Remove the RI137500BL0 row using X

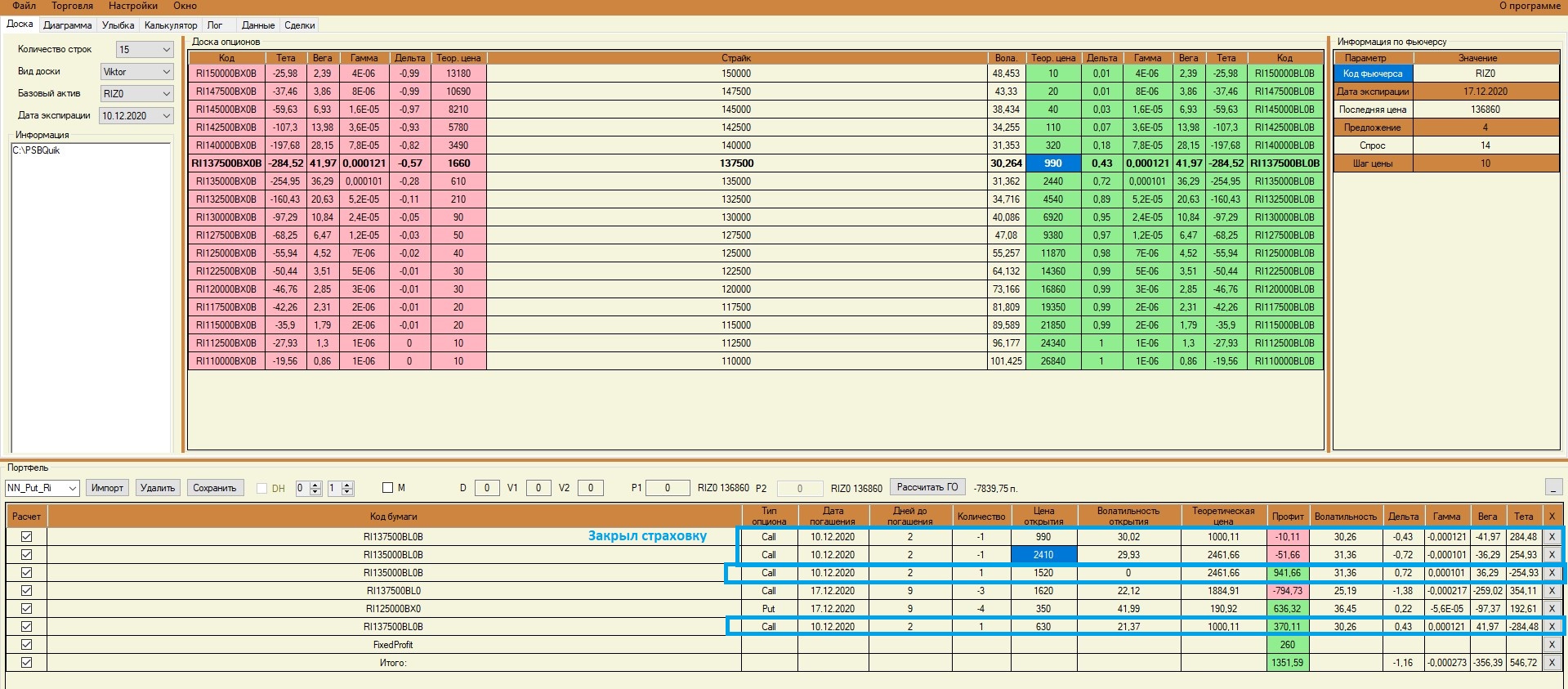pyautogui.click(x=1552, y=591)
